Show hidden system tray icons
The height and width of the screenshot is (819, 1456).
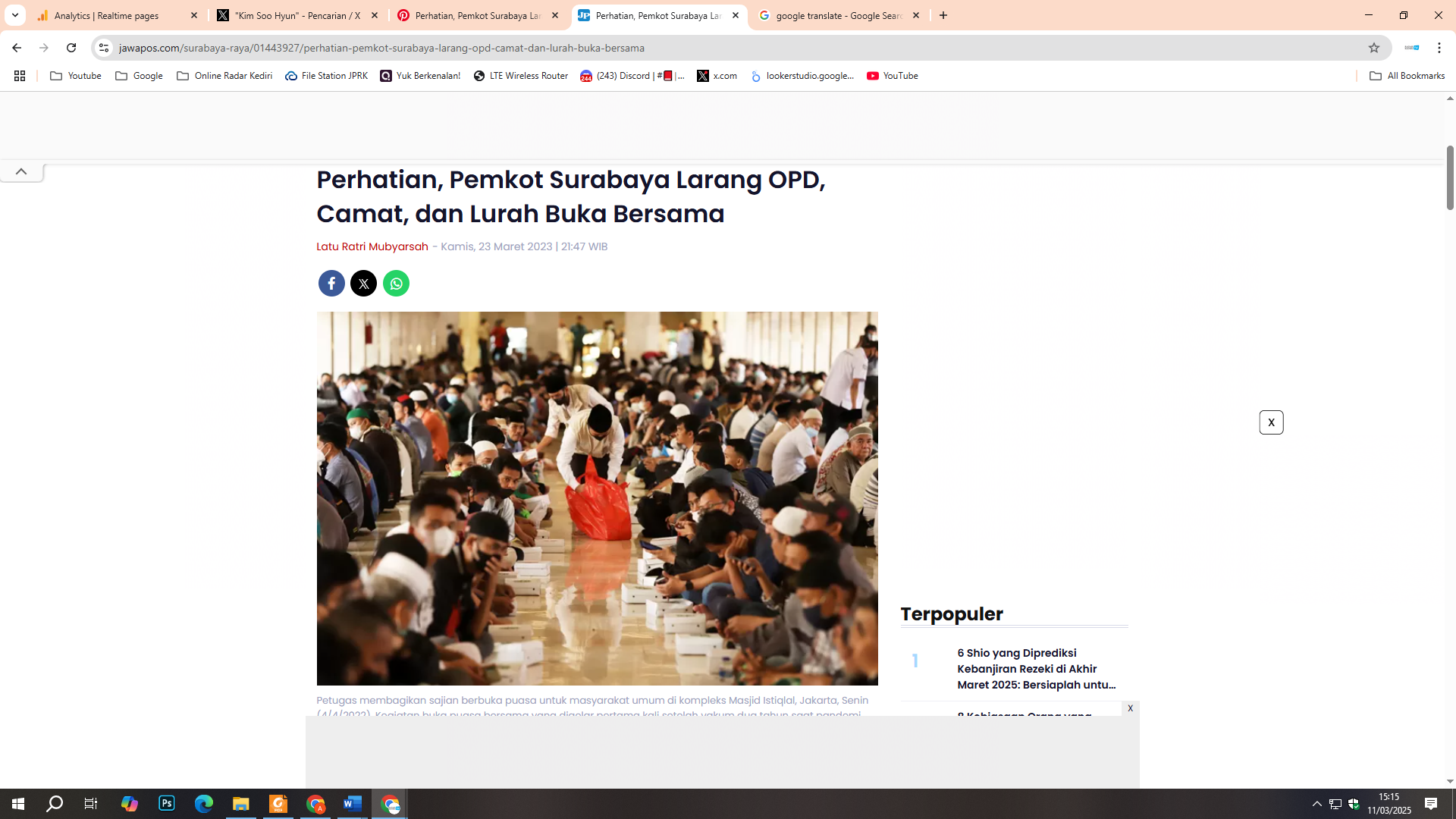(1316, 804)
